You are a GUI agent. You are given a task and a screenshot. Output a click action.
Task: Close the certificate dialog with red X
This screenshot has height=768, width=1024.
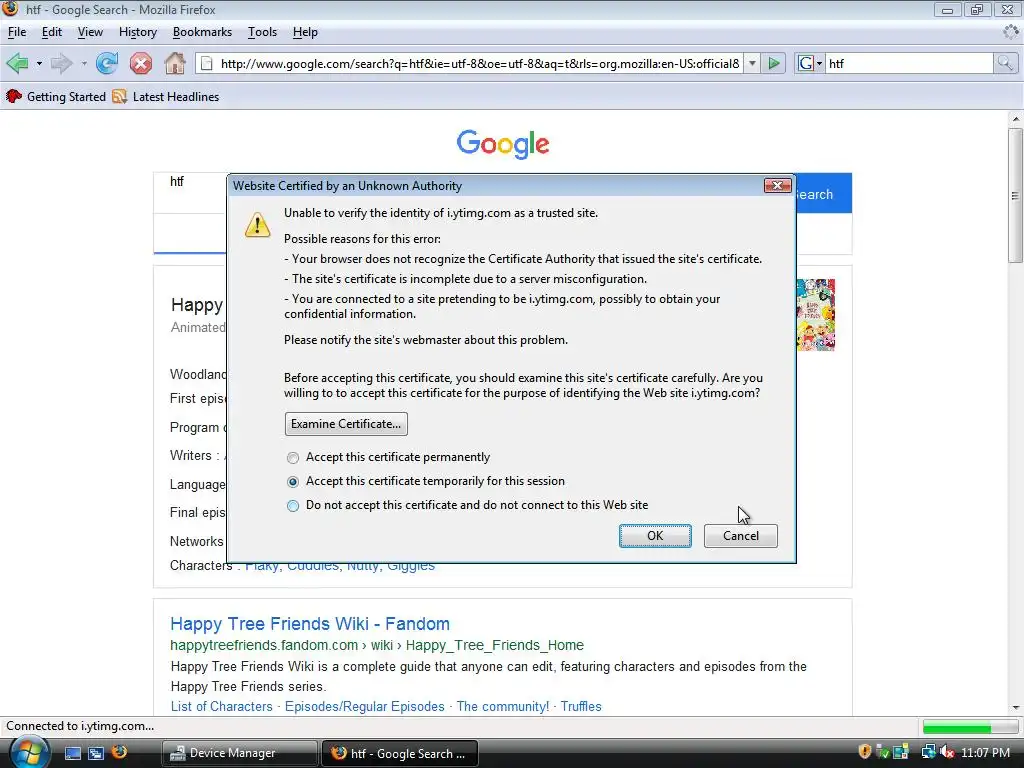click(x=778, y=185)
